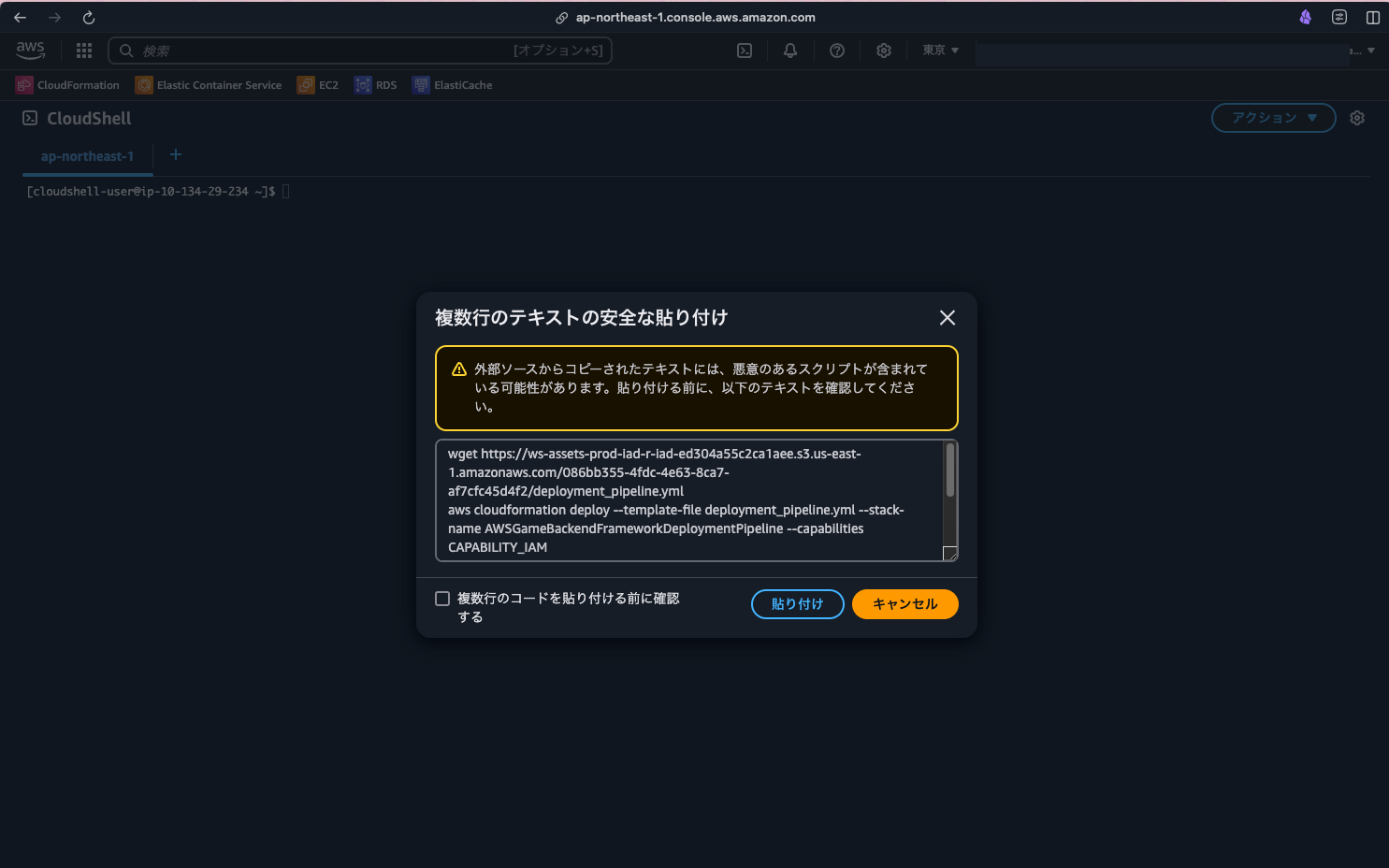Screen dimensions: 1389x868
Task: Open the browser reader/extension panel icon
Action: [1339, 18]
